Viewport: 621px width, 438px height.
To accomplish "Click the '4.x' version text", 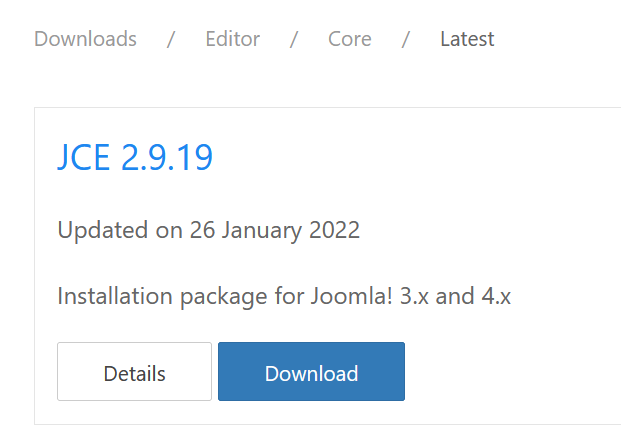I will pyautogui.click(x=496, y=296).
